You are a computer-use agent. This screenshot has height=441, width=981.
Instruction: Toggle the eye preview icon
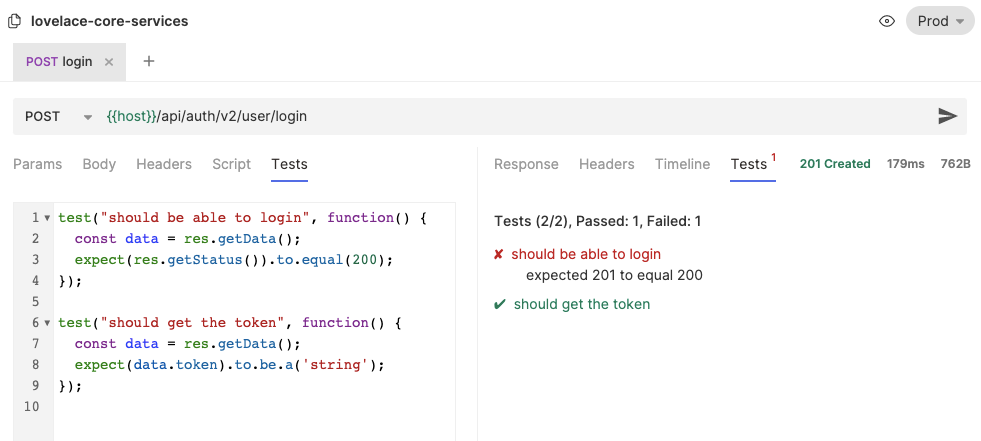pyautogui.click(x=886, y=21)
